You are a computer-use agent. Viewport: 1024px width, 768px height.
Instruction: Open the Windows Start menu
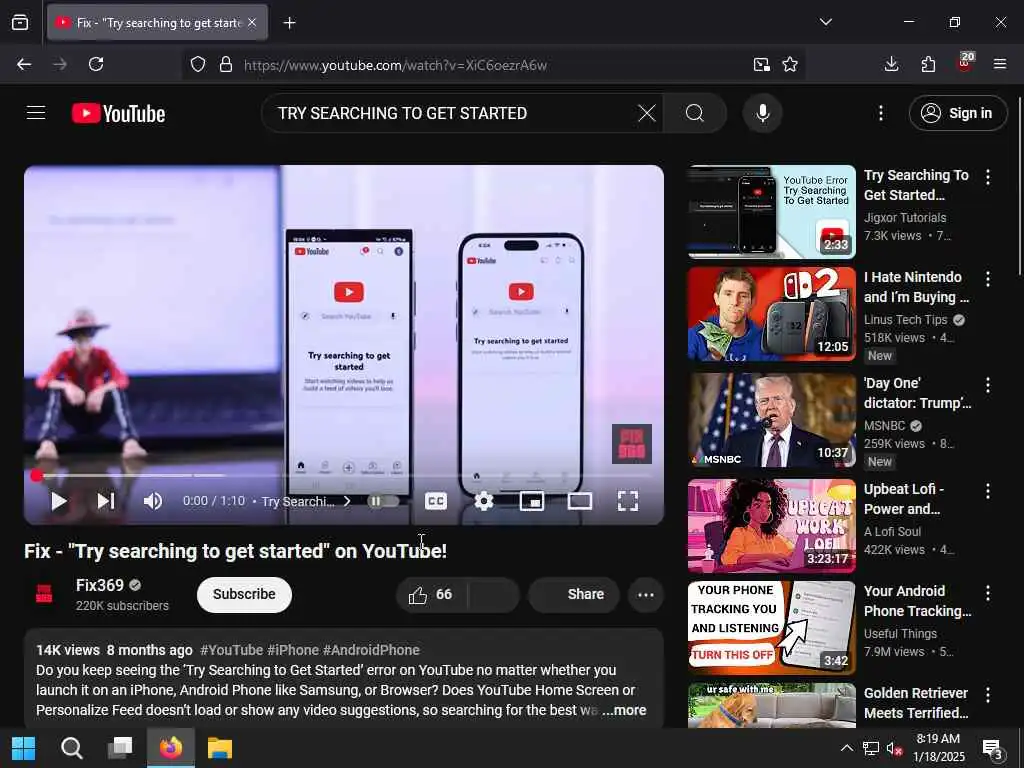(24, 748)
